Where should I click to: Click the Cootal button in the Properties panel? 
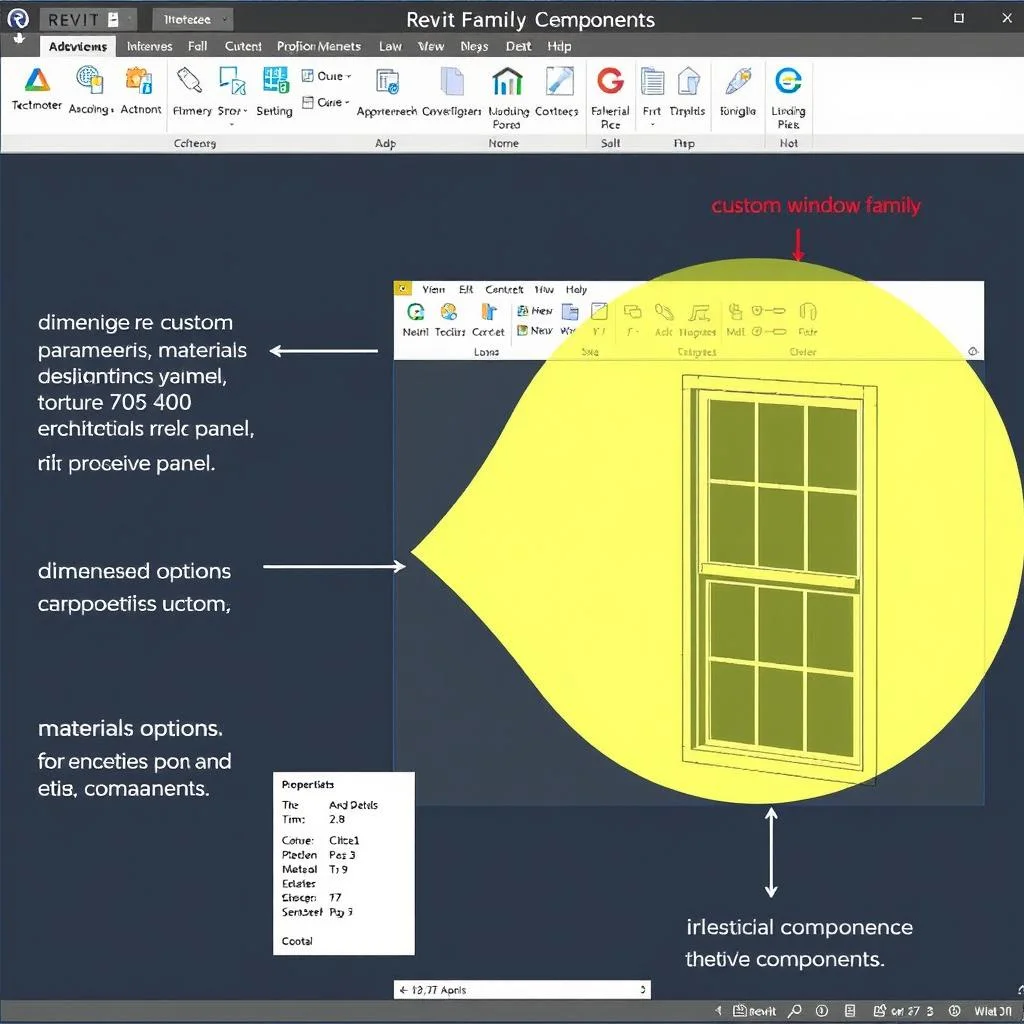point(295,941)
